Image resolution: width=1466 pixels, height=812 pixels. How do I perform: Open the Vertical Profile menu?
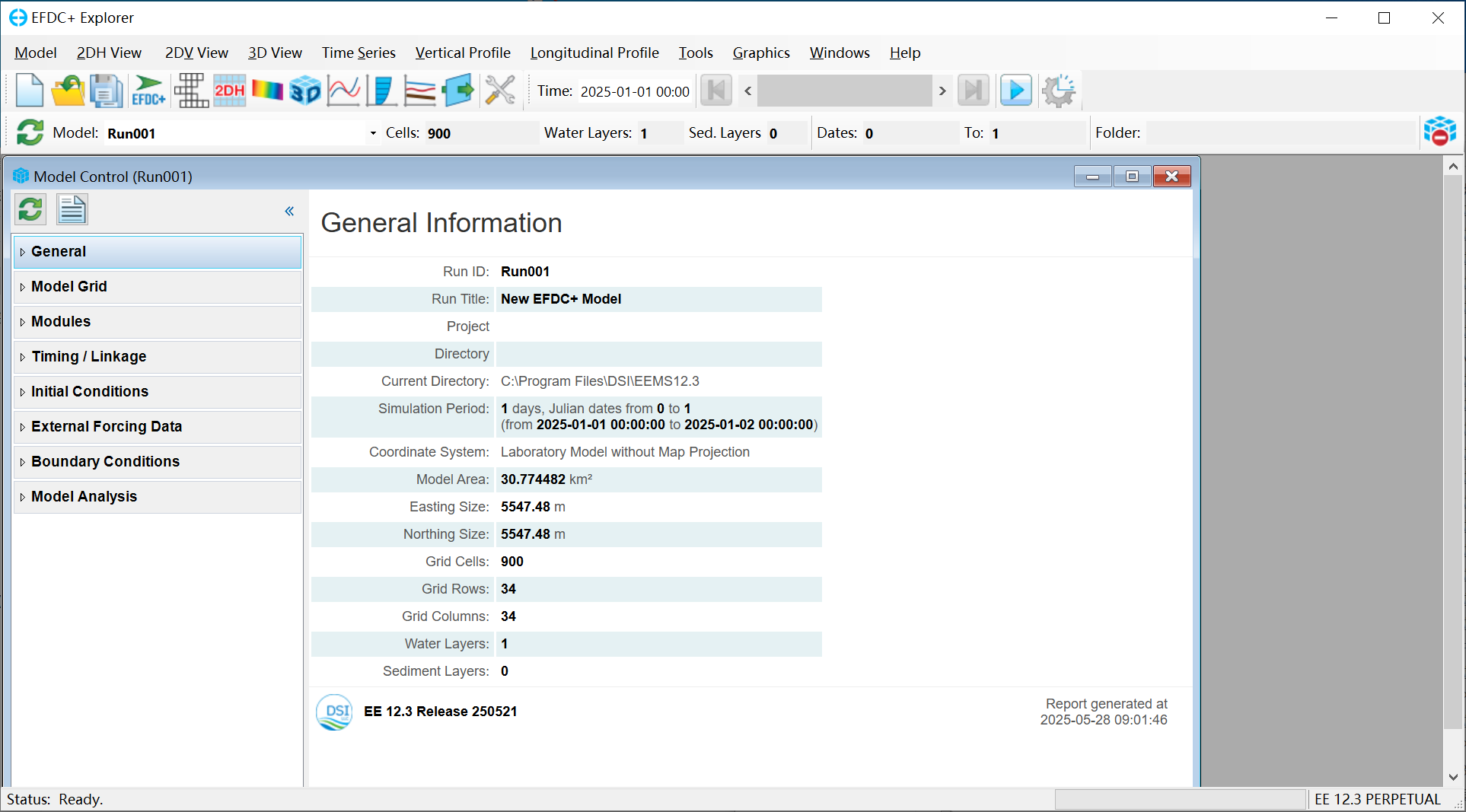463,53
